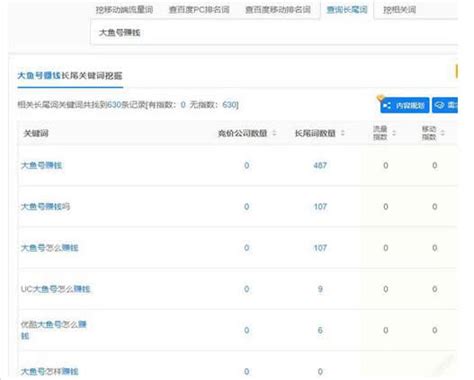This screenshot has width=474, height=380.
Task: Open the keyword link 优酷大鱼号怎么赚钱
Action: pos(53,330)
